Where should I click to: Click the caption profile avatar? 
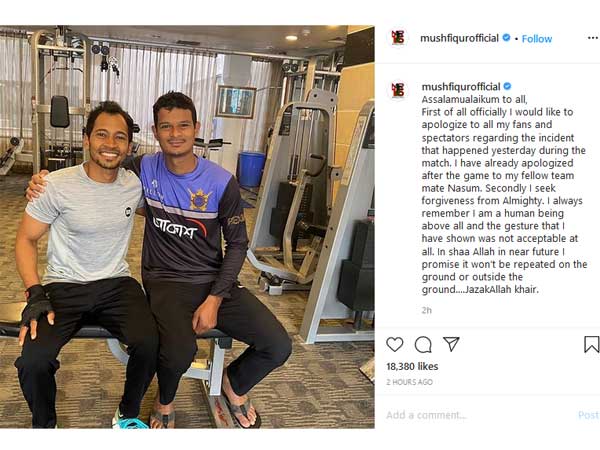pos(398,90)
